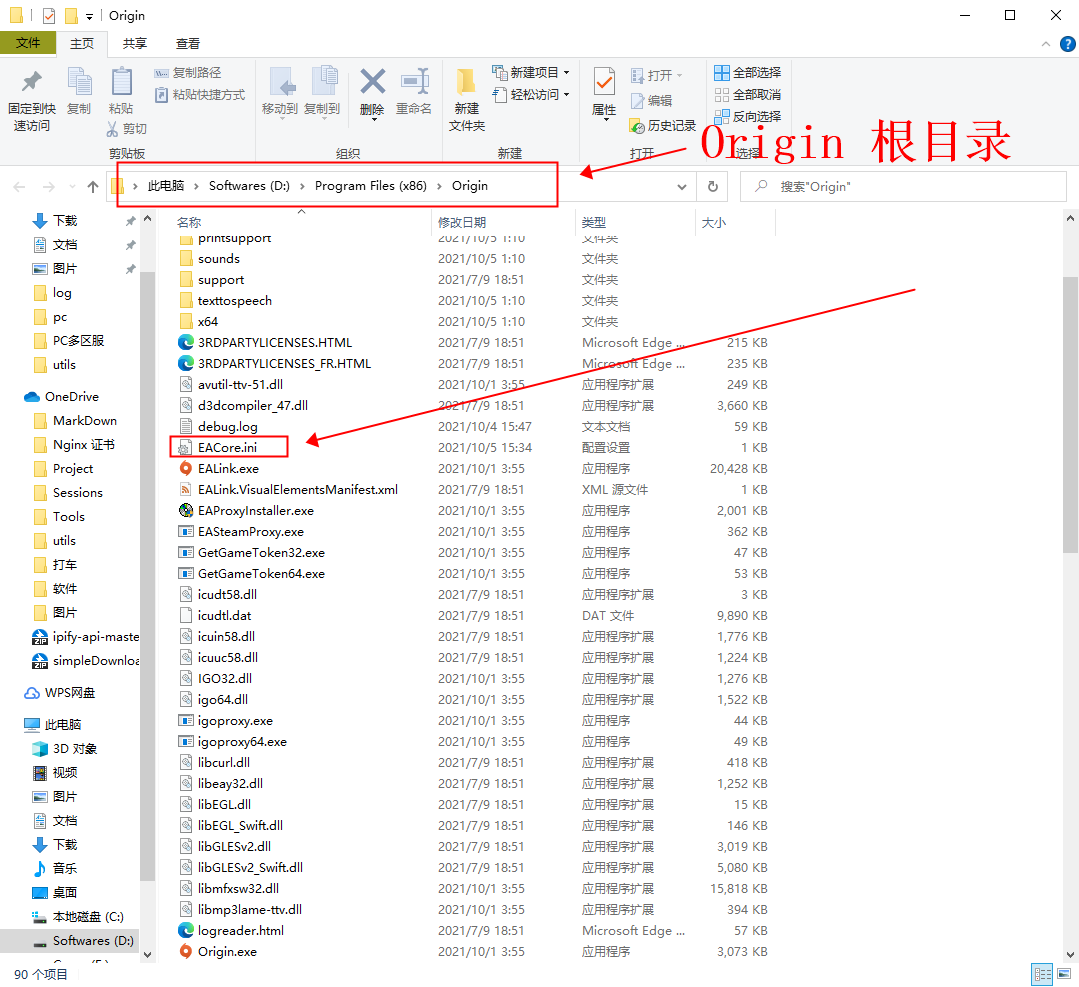Switch to Details view icon in status bar
This screenshot has width=1079, height=987.
click(x=1043, y=974)
